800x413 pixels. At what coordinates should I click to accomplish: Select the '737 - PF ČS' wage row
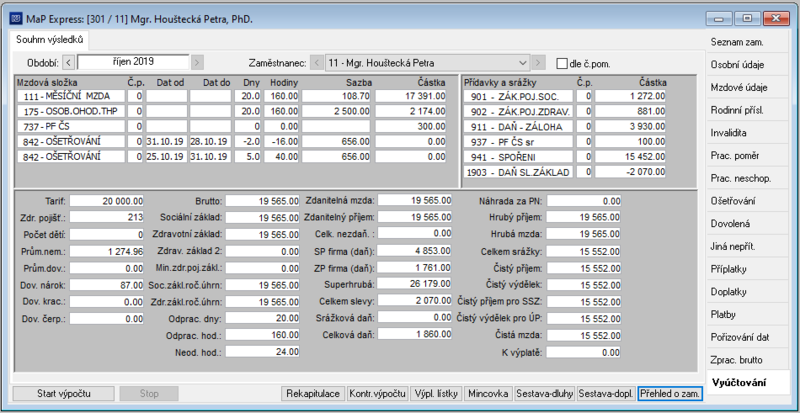click(x=232, y=126)
